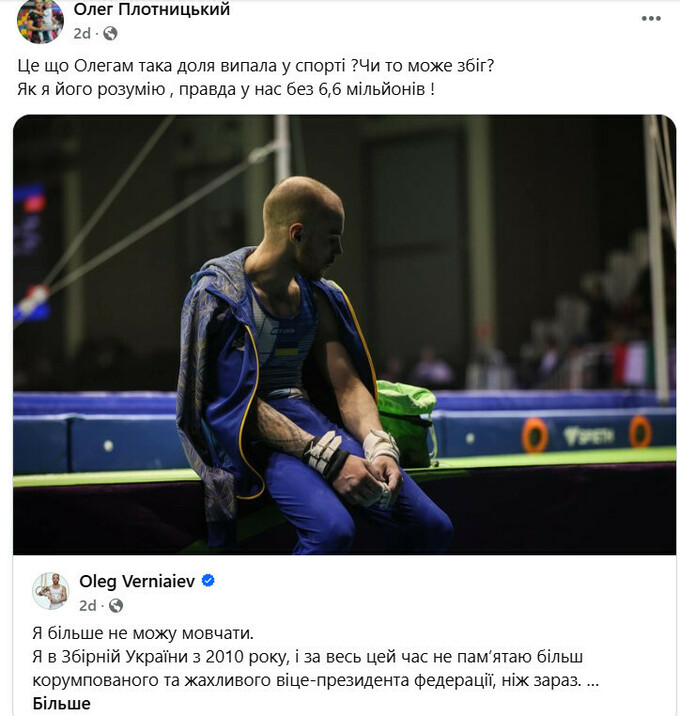Open Oleg Verniaiev's profile name link
This screenshot has height=716, width=680.
137,581
